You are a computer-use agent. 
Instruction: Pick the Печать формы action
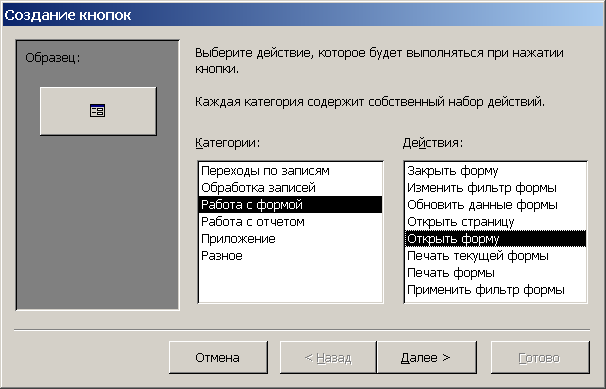coord(495,272)
